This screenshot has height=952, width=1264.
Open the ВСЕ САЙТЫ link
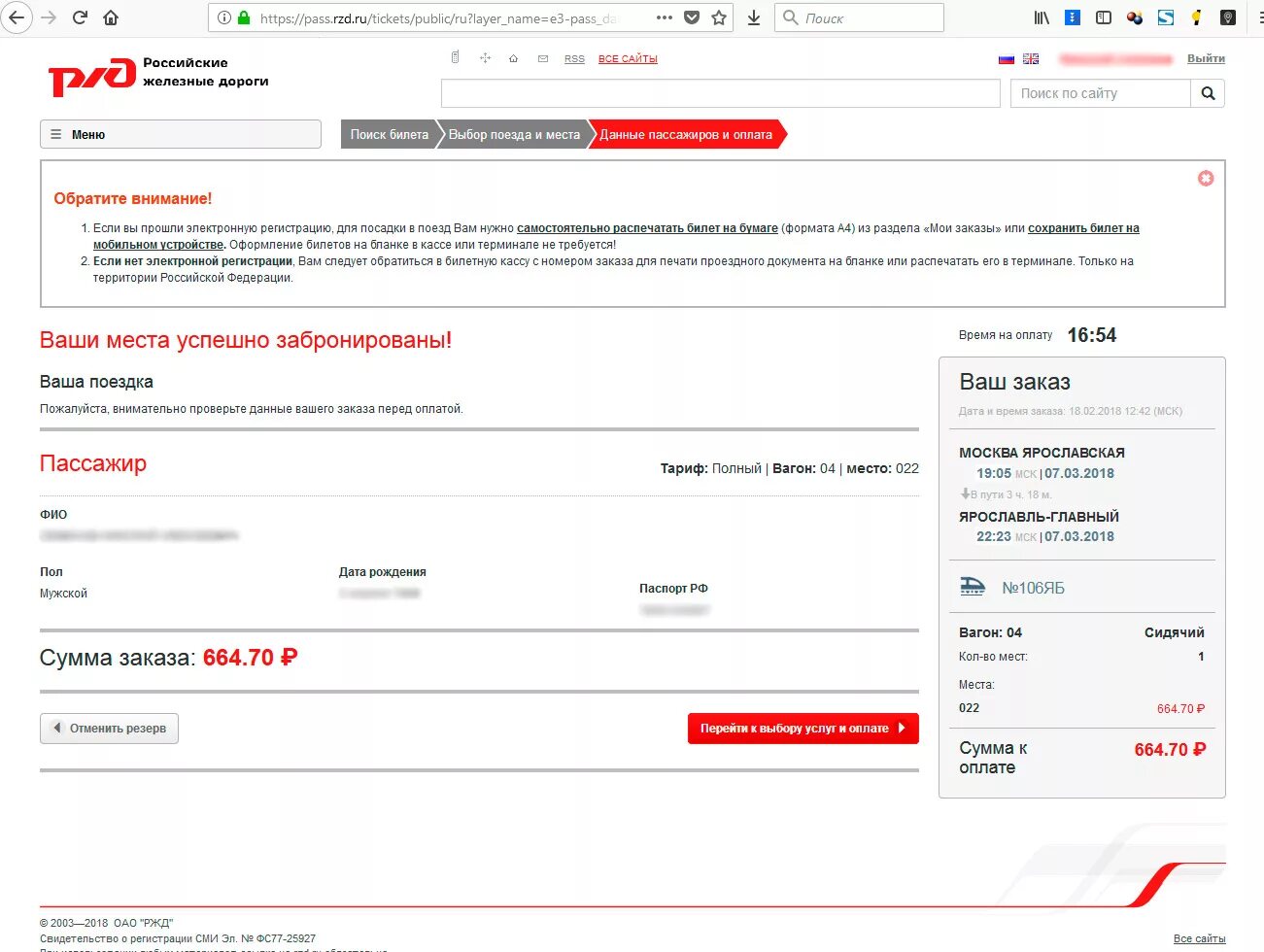628,59
